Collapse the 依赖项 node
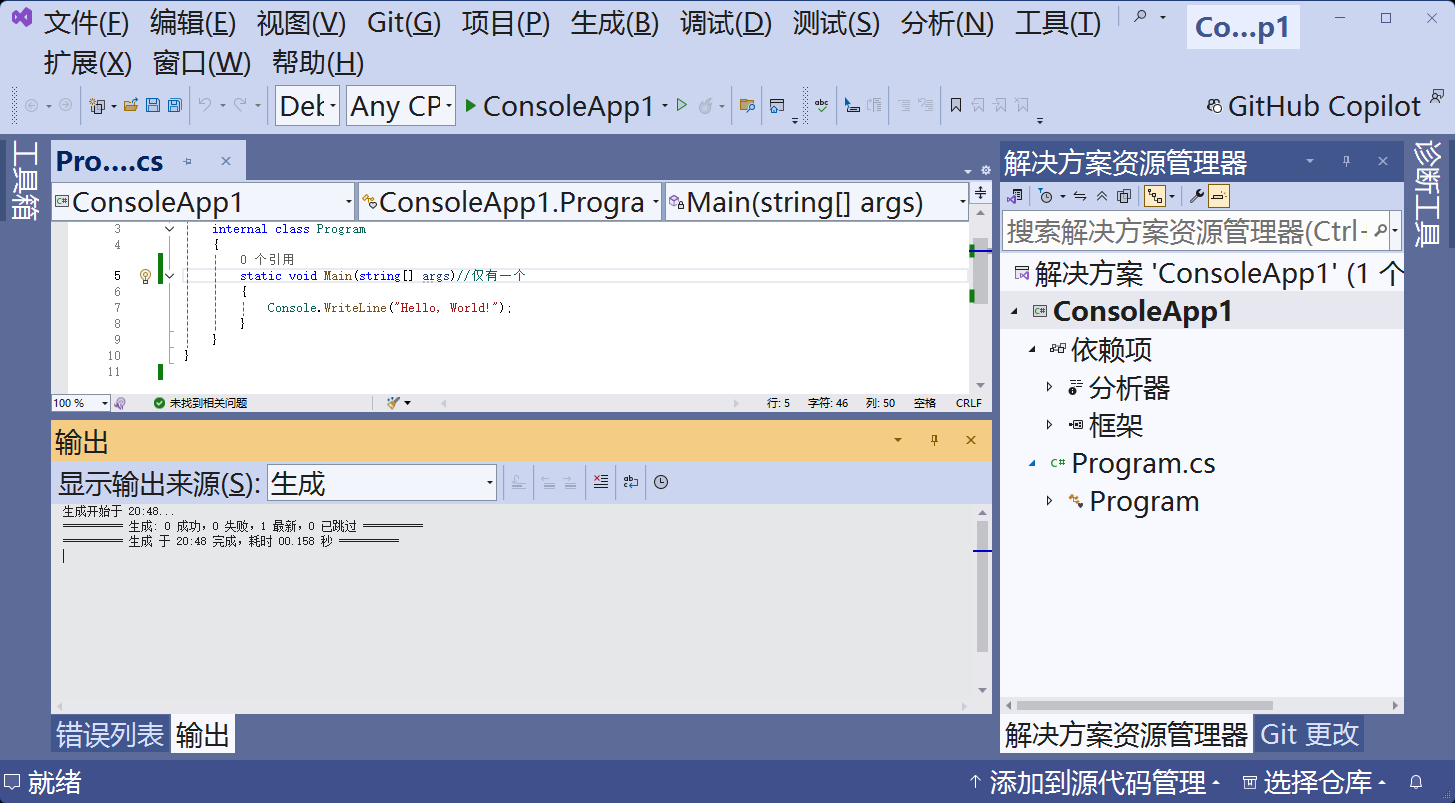 tap(1032, 349)
